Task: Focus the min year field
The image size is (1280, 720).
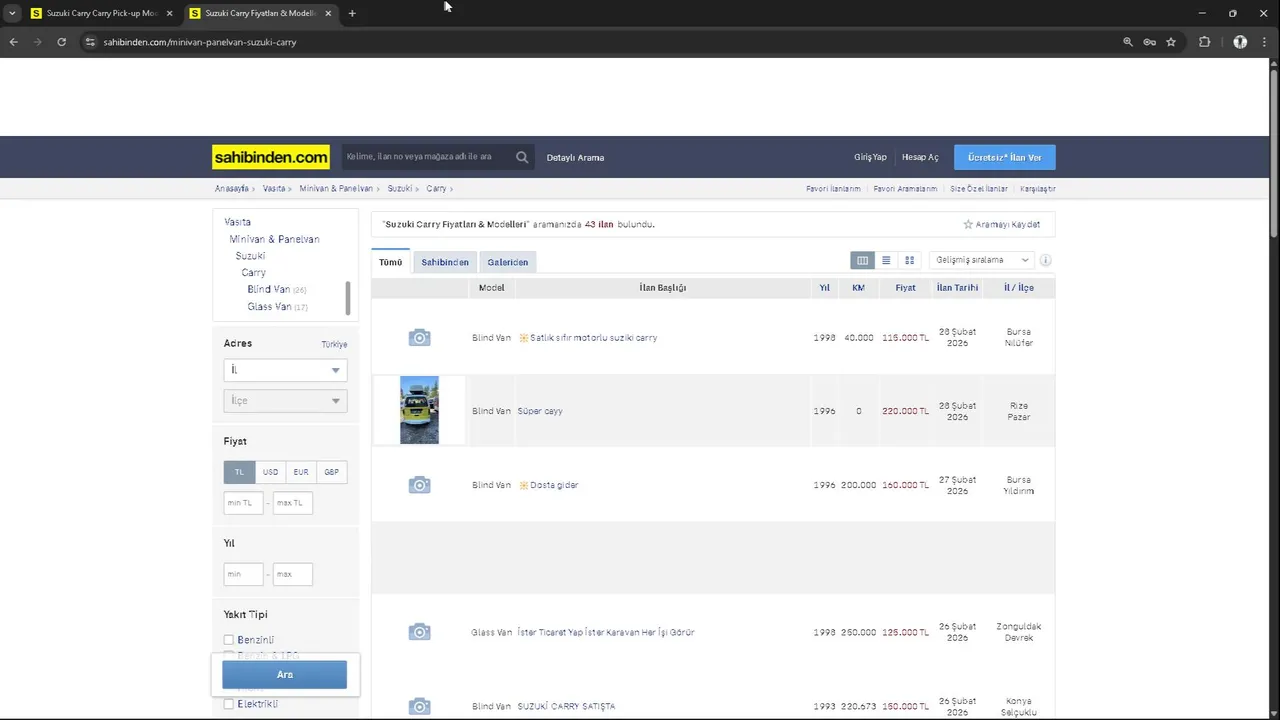Action: pos(243,575)
